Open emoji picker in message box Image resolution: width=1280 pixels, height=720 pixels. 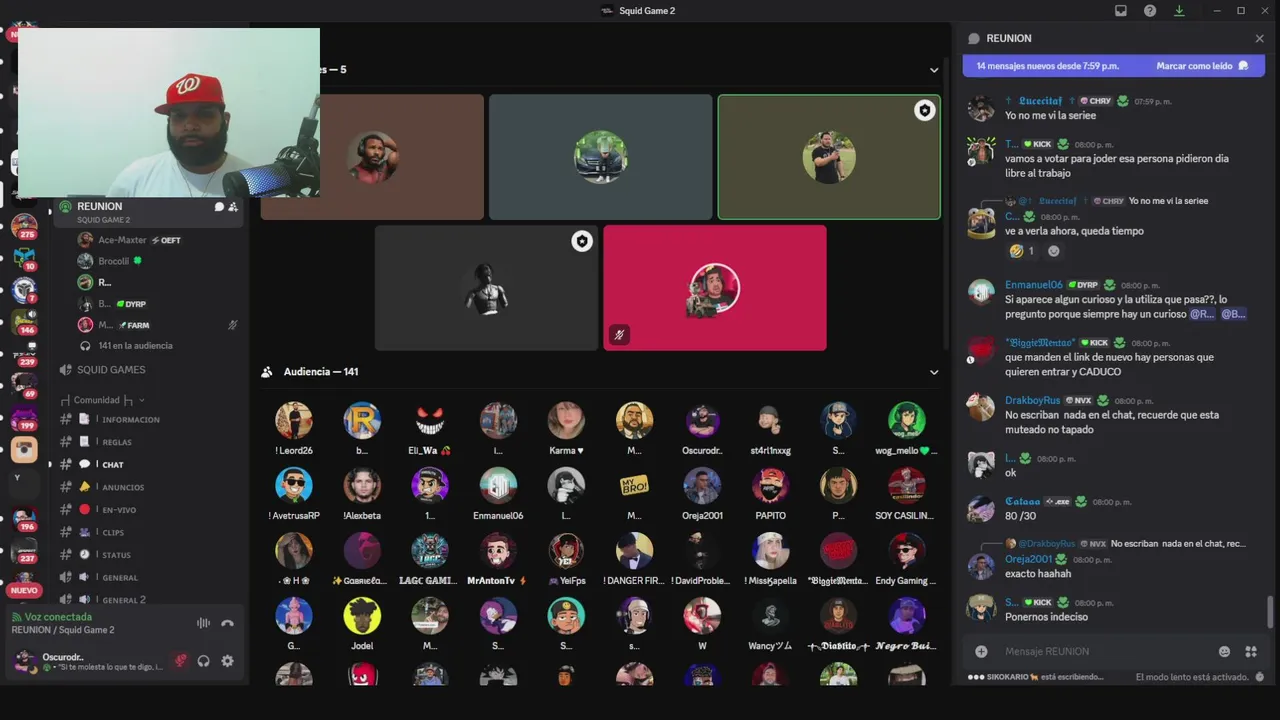click(x=1224, y=651)
